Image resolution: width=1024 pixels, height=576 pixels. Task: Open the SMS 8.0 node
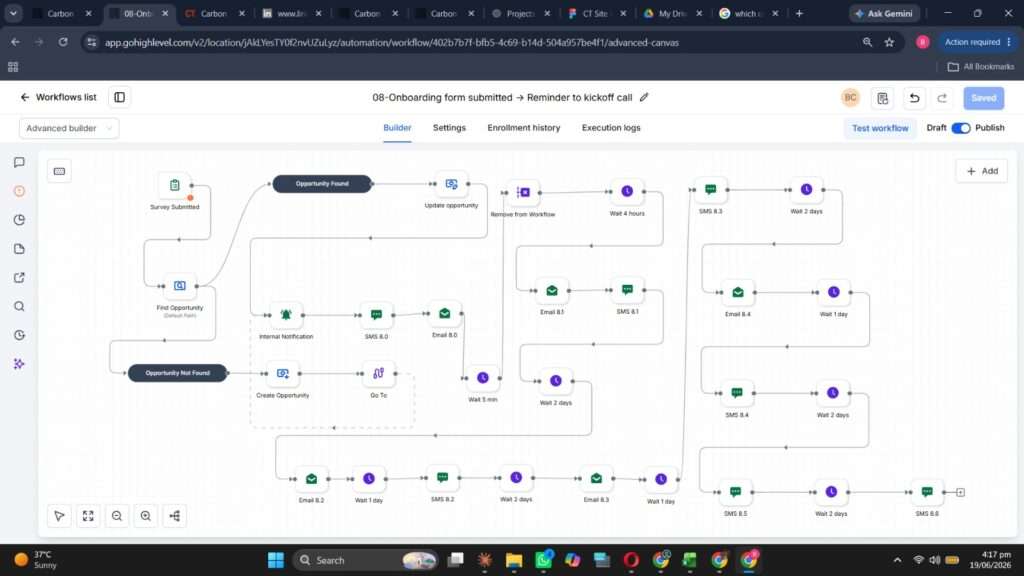376,315
